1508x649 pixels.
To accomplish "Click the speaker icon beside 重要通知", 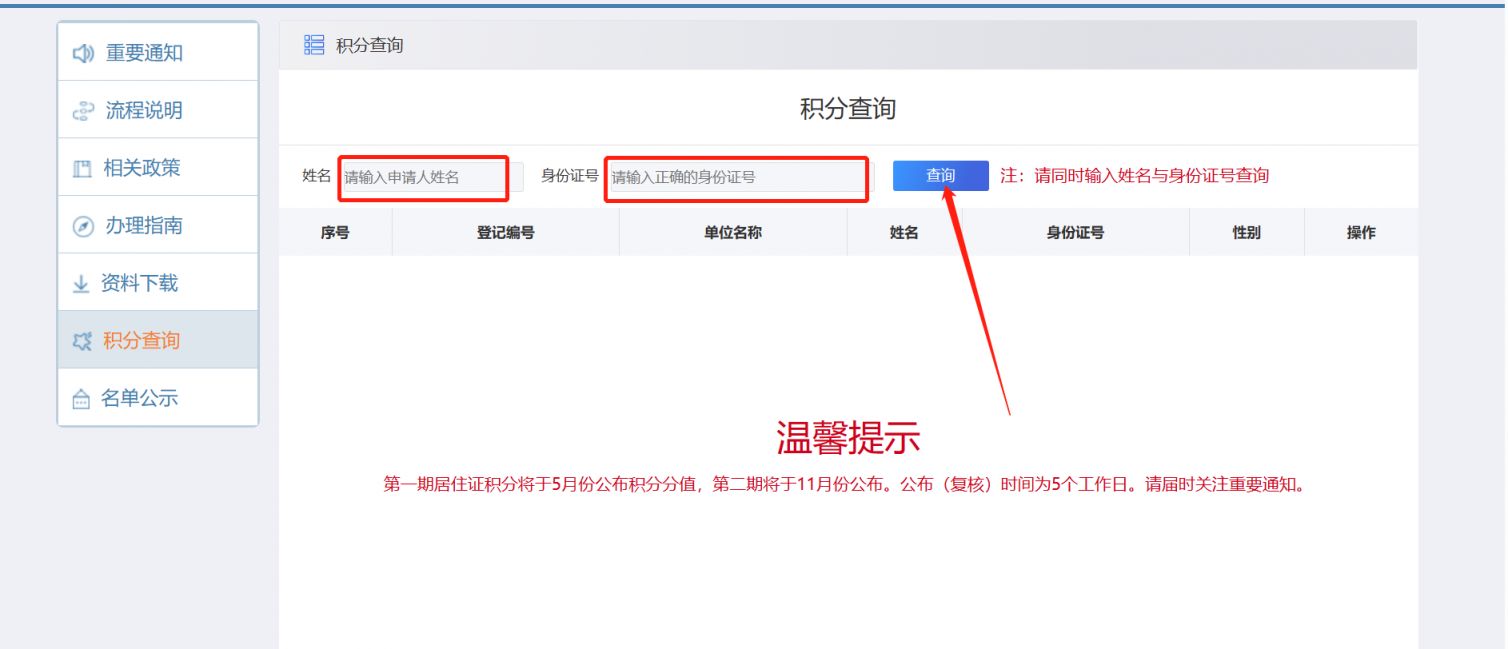I will click(x=83, y=54).
